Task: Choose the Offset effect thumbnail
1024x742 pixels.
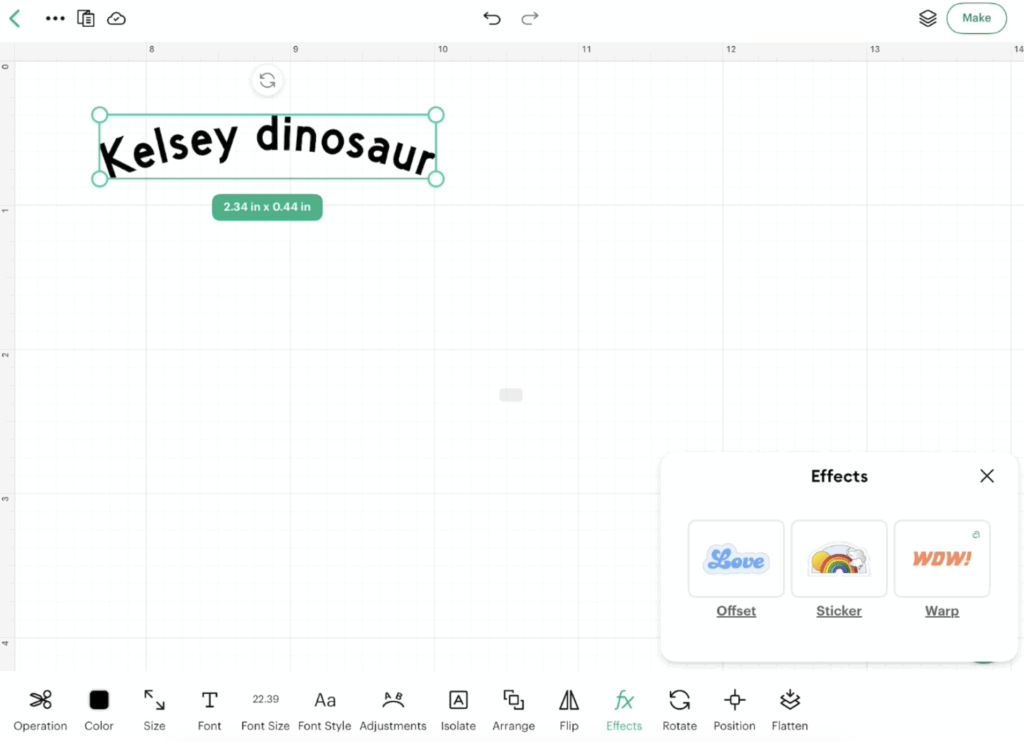Action: 736,558
